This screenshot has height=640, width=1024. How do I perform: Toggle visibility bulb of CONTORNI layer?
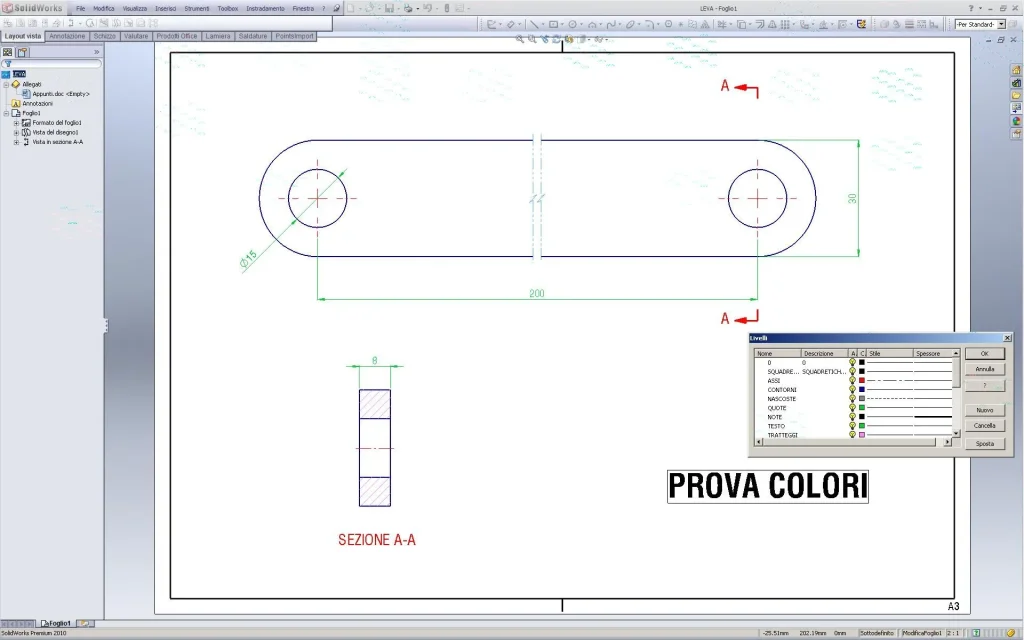click(x=852, y=390)
